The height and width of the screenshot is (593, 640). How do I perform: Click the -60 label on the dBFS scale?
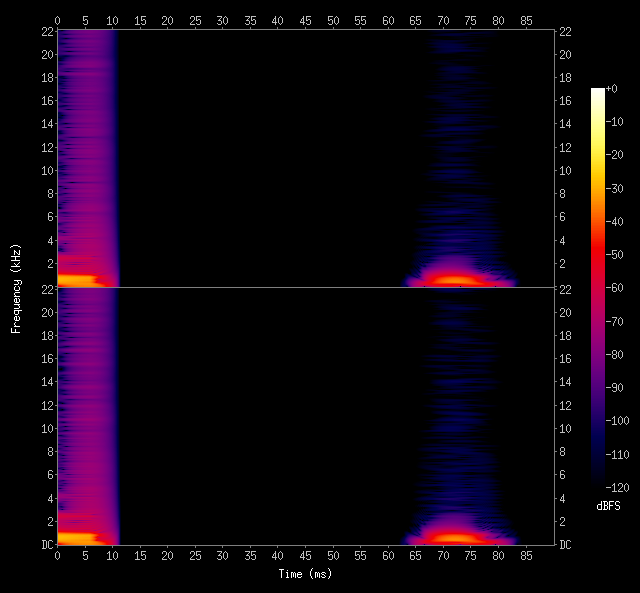pyautogui.click(x=617, y=288)
